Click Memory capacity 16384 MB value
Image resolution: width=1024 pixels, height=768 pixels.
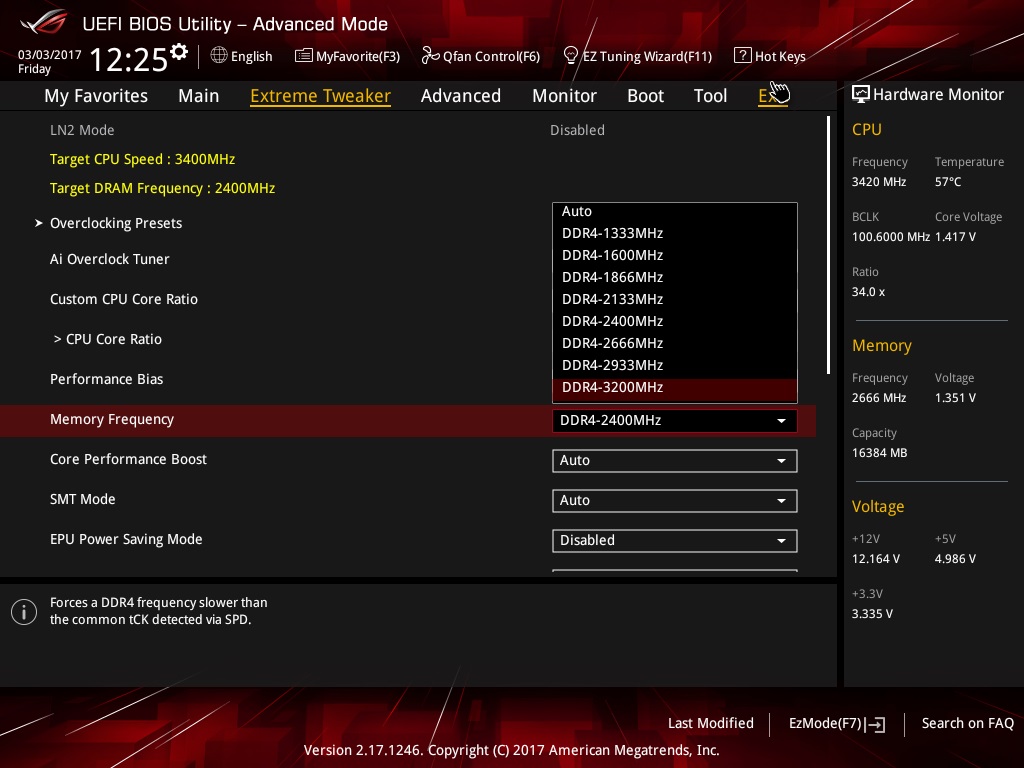pos(880,453)
